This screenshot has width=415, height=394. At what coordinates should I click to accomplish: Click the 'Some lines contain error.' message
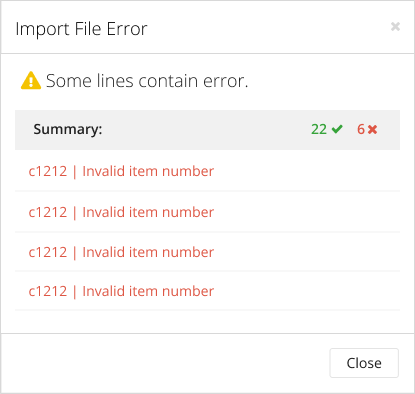pos(147,81)
